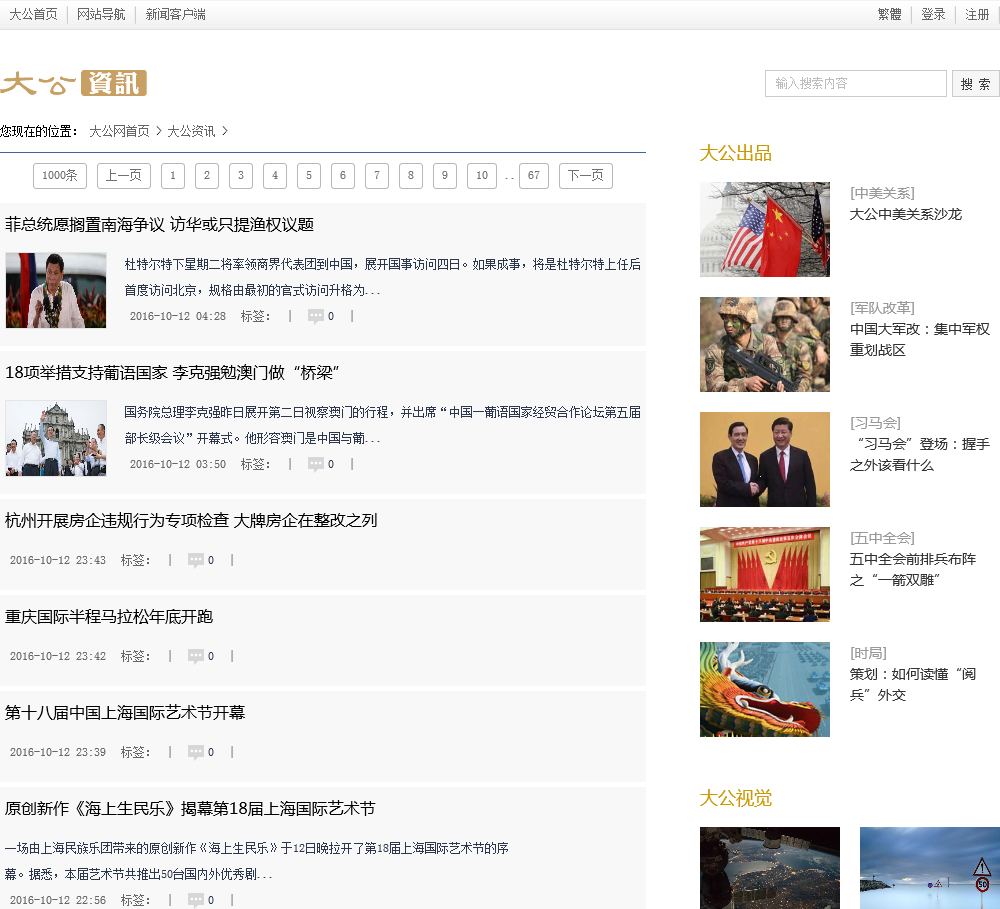Open the Duterte article thumbnail
The width and height of the screenshot is (1000, 909).
[56, 290]
